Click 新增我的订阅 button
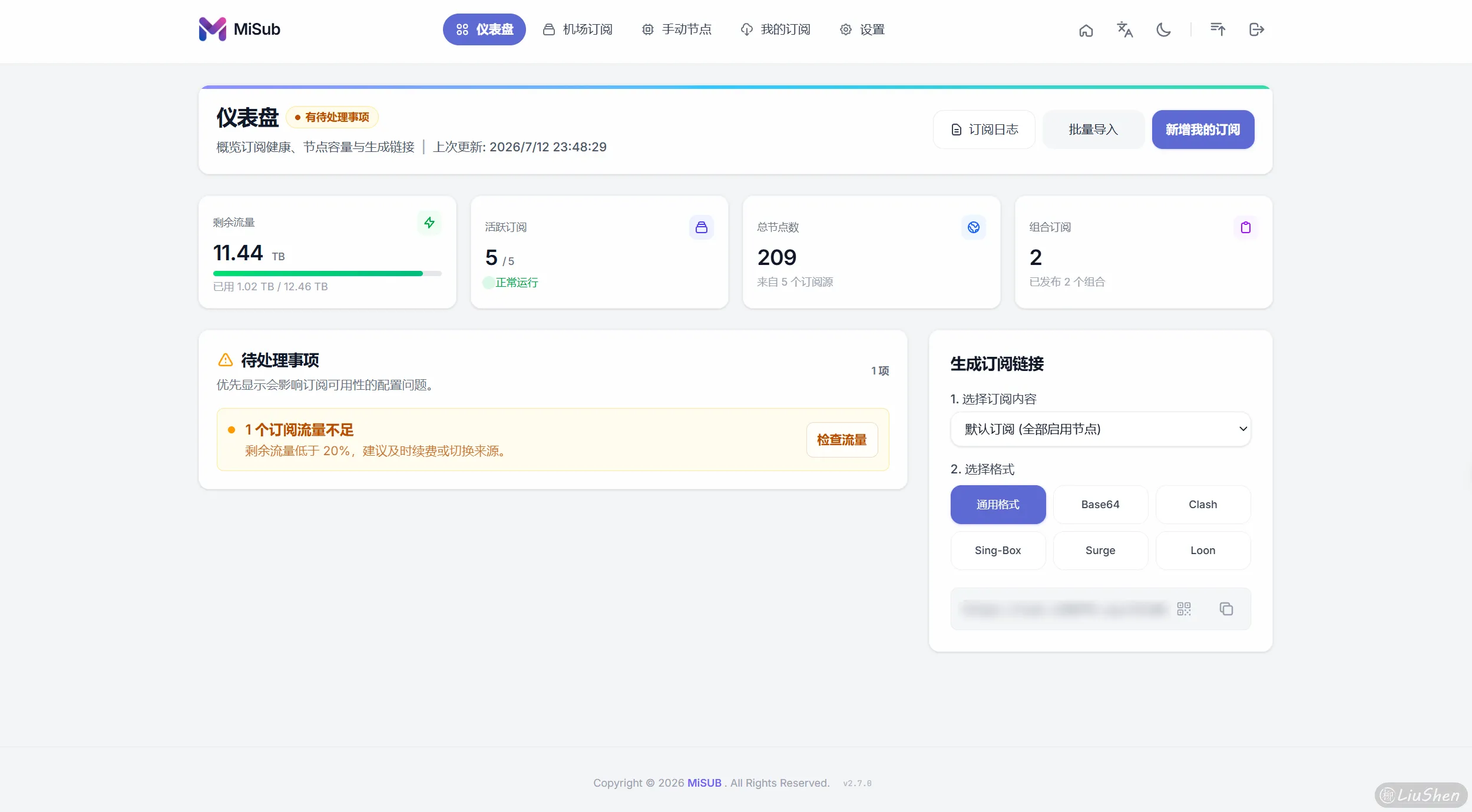The height and width of the screenshot is (812, 1472). (1203, 130)
